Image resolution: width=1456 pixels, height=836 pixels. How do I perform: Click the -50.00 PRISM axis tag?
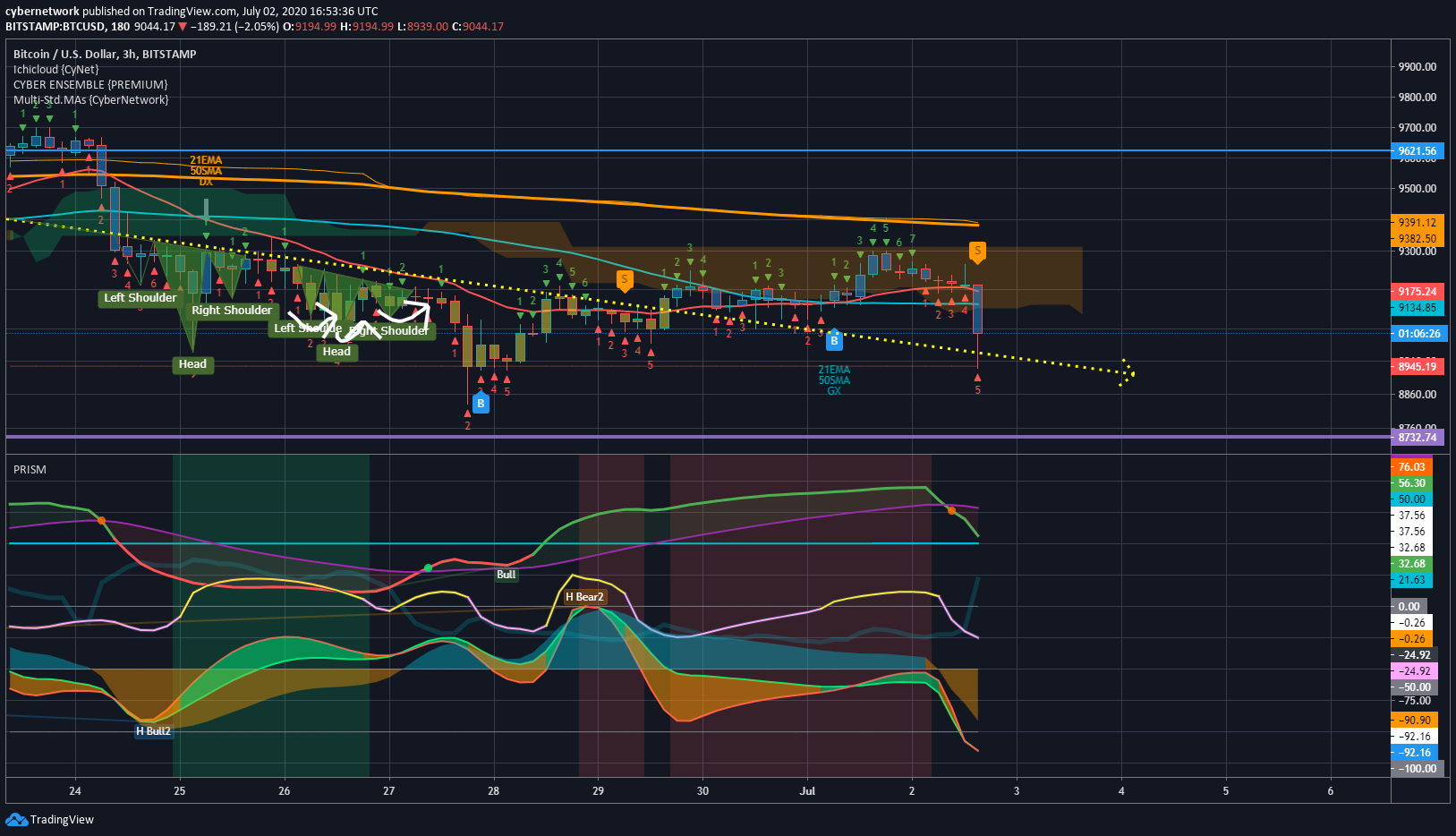1415,687
